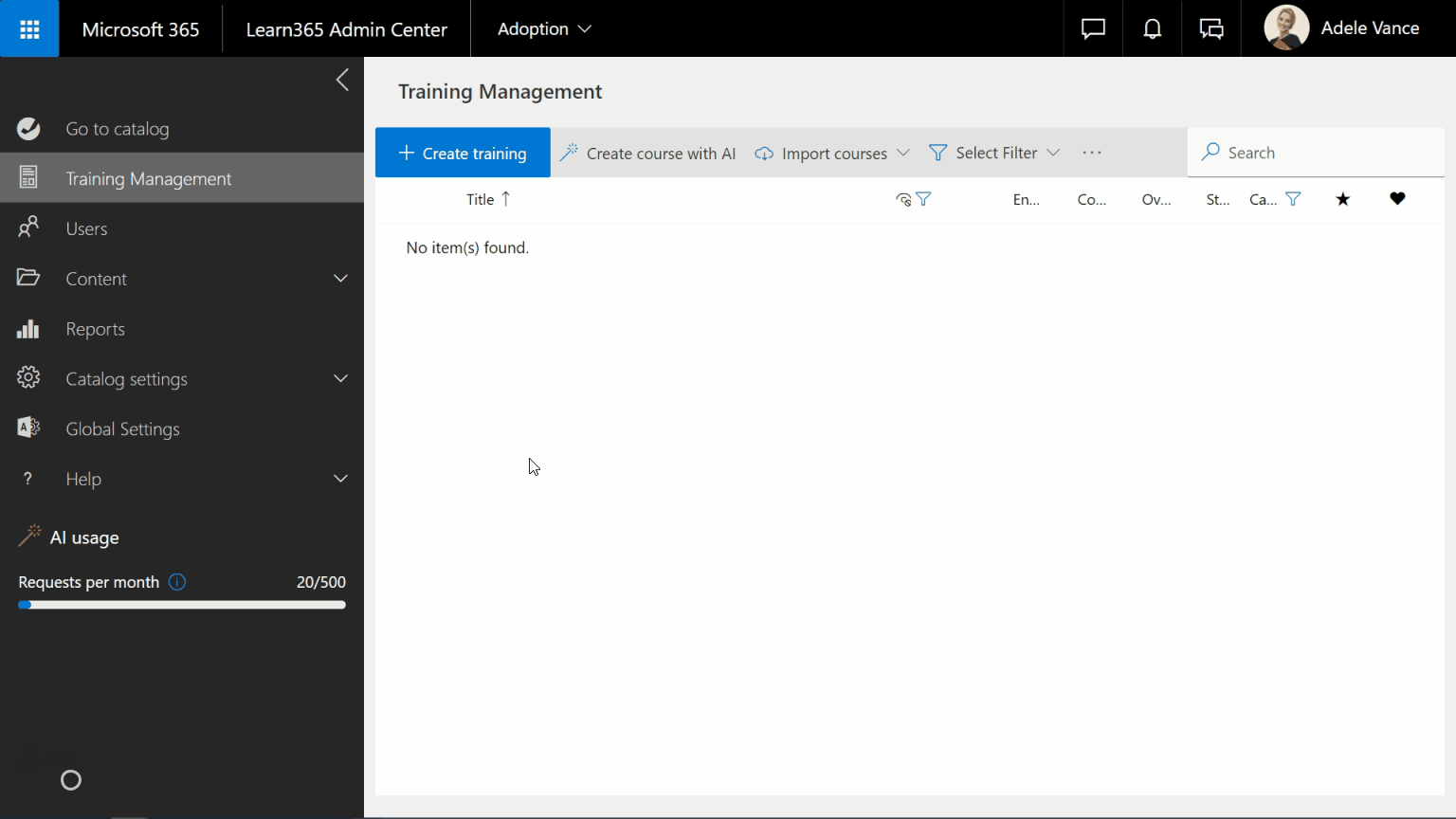Image resolution: width=1456 pixels, height=819 pixels.
Task: Click the heart column header icon
Action: pyautogui.click(x=1397, y=199)
